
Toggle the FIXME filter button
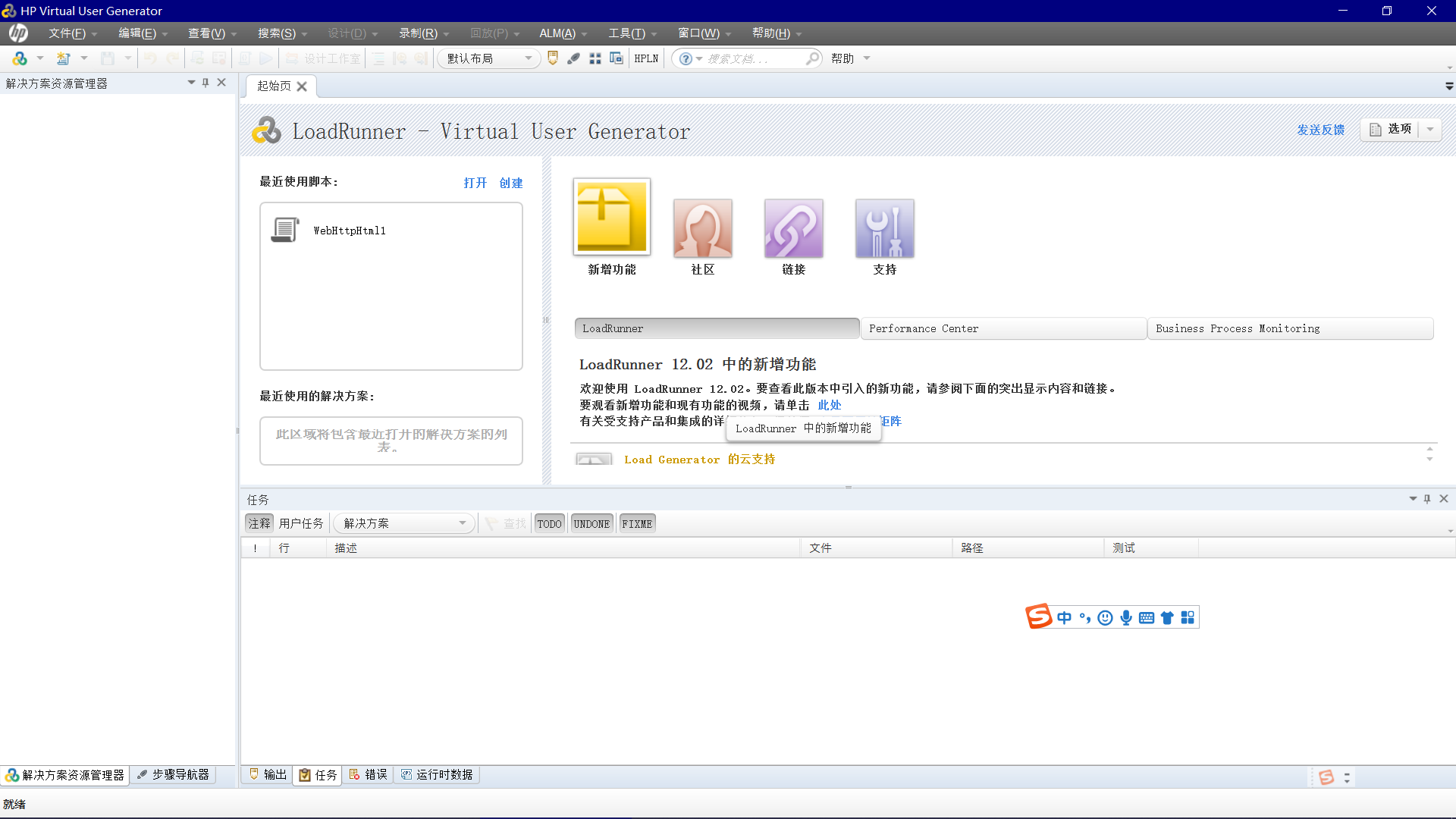coord(637,523)
